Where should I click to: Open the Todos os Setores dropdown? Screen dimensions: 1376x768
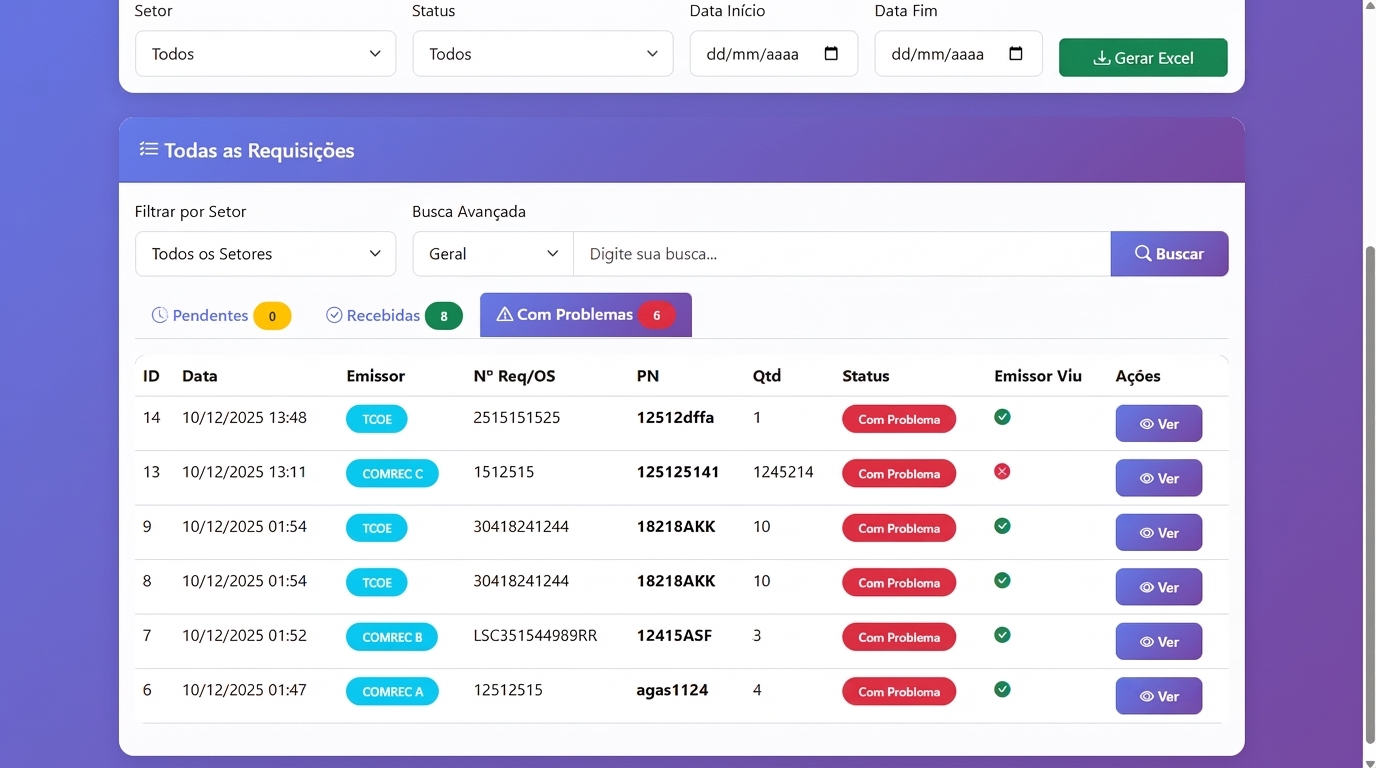pos(265,253)
